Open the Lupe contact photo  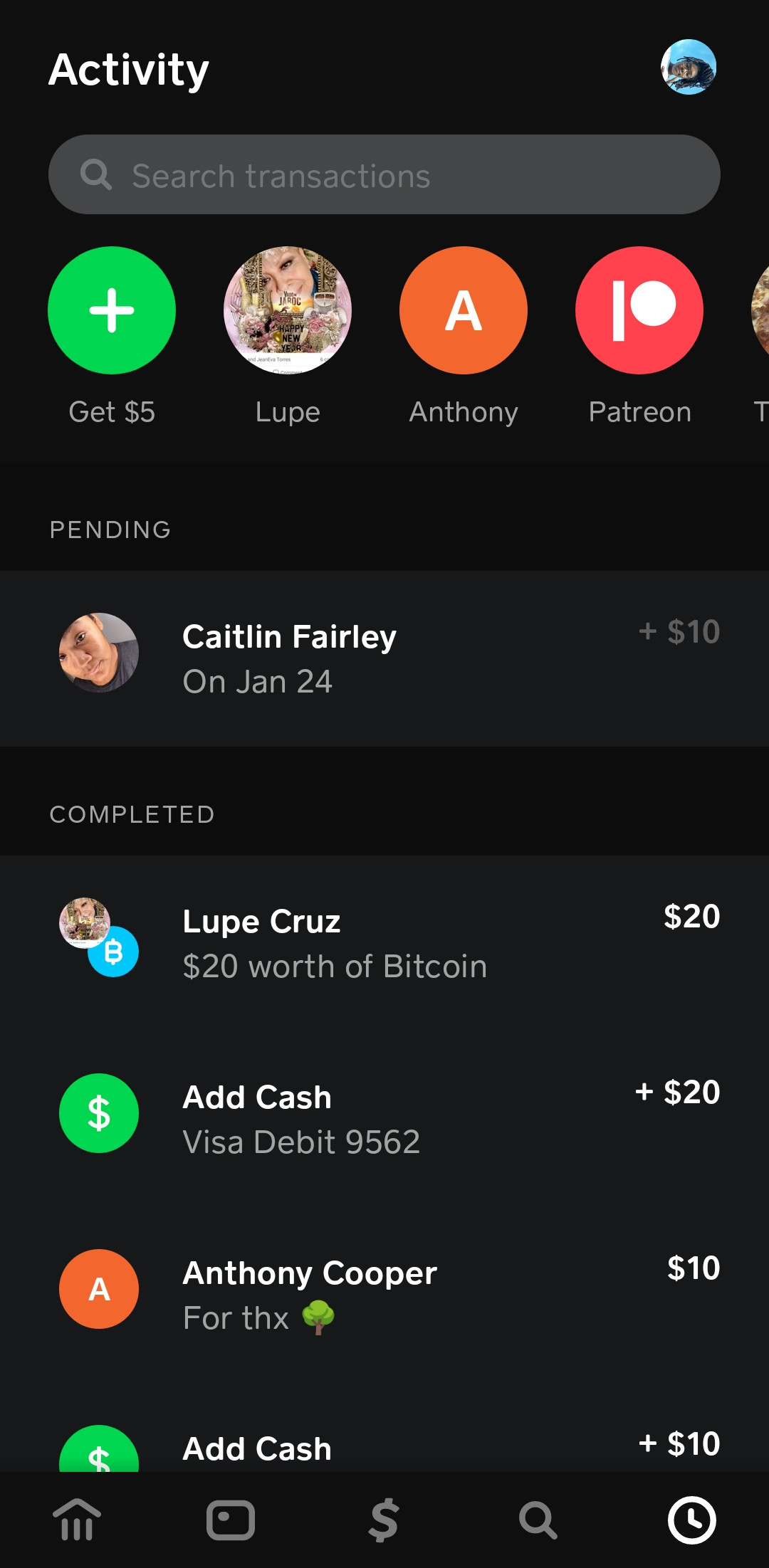click(x=288, y=310)
